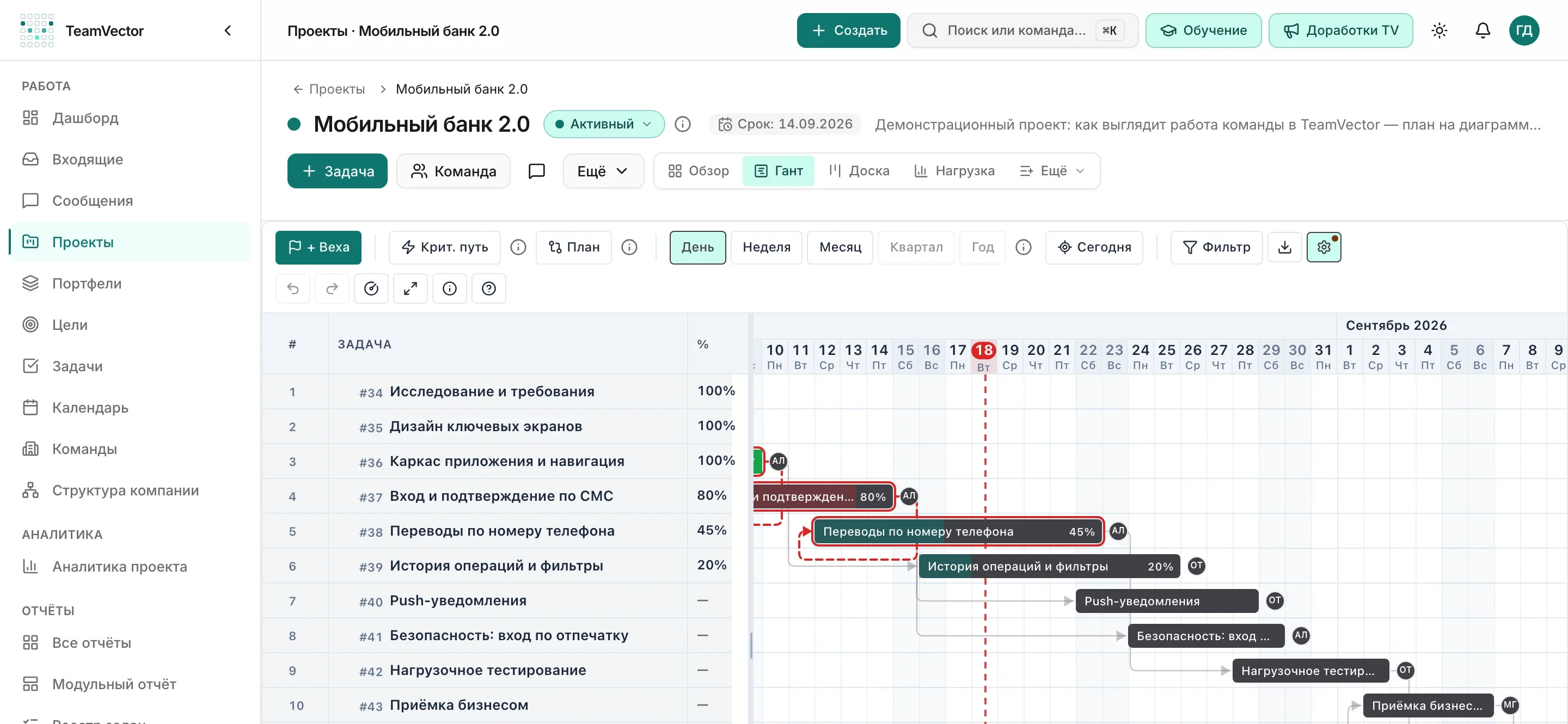Expand Gantt to fullscreen
The width and height of the screenshot is (1568, 724).
point(411,289)
